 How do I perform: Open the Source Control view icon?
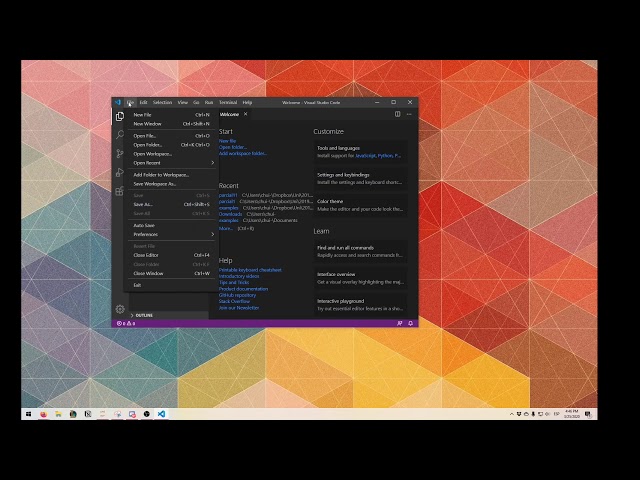tap(120, 153)
